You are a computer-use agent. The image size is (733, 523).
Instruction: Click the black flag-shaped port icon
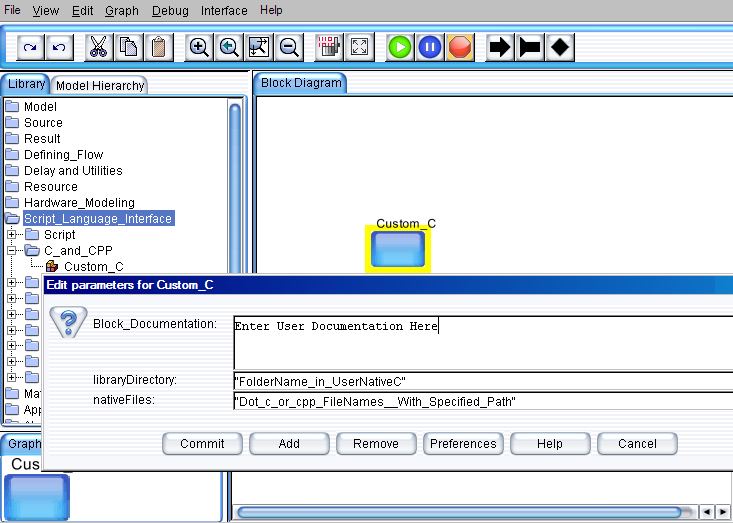[x=530, y=47]
